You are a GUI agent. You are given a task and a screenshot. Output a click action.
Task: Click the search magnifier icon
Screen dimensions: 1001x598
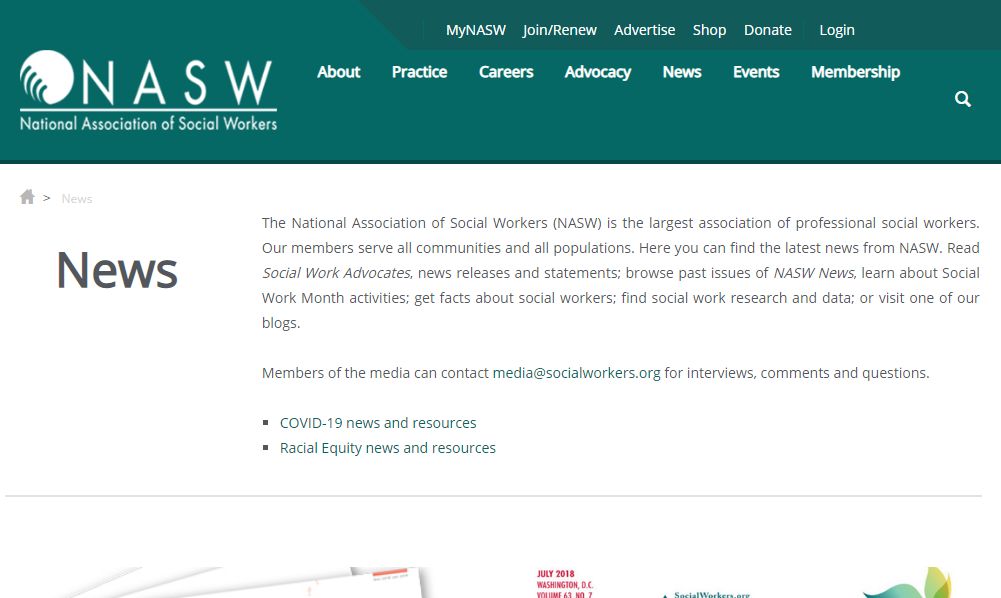click(x=963, y=99)
